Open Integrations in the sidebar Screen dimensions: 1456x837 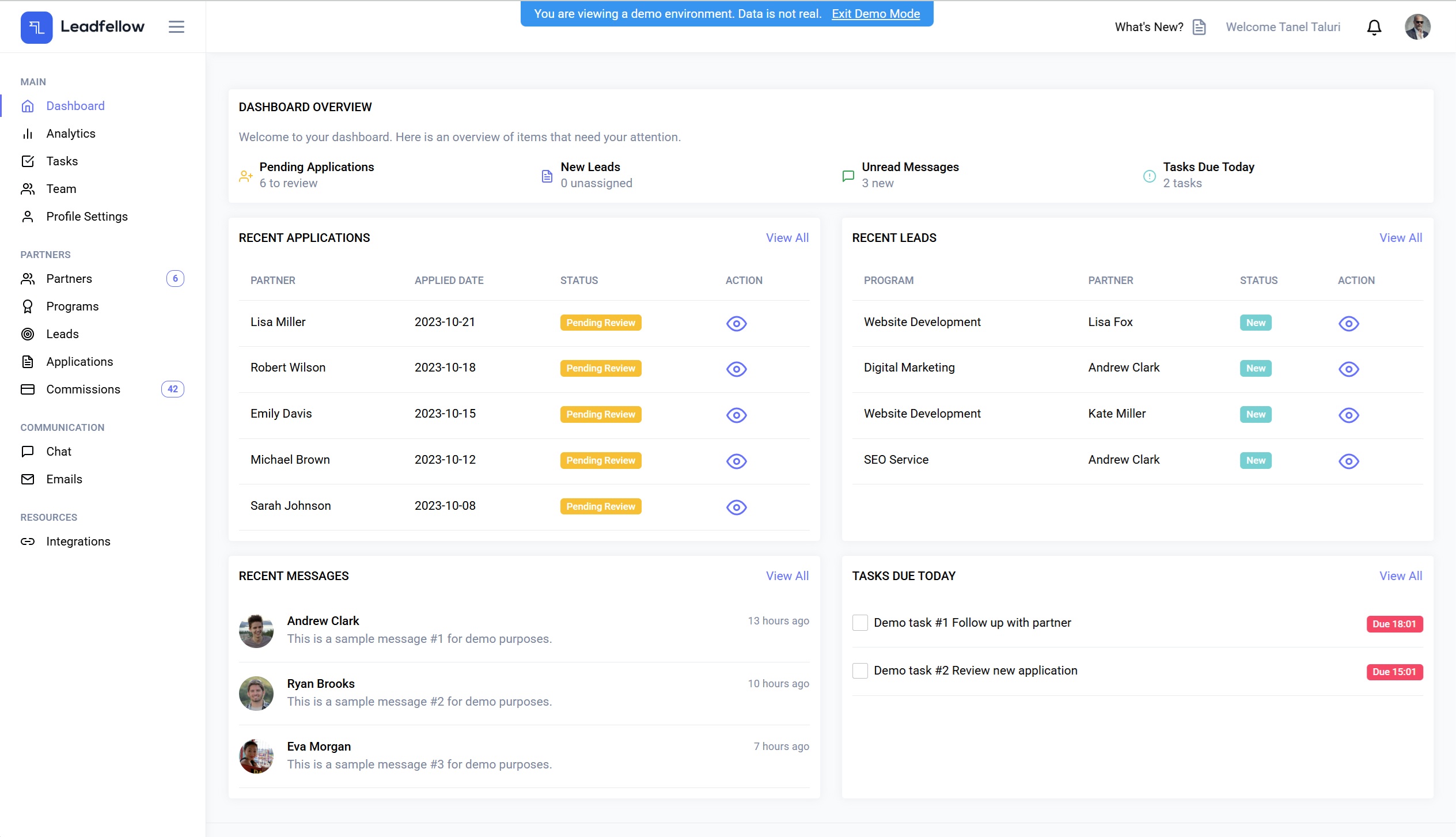pyautogui.click(x=78, y=541)
